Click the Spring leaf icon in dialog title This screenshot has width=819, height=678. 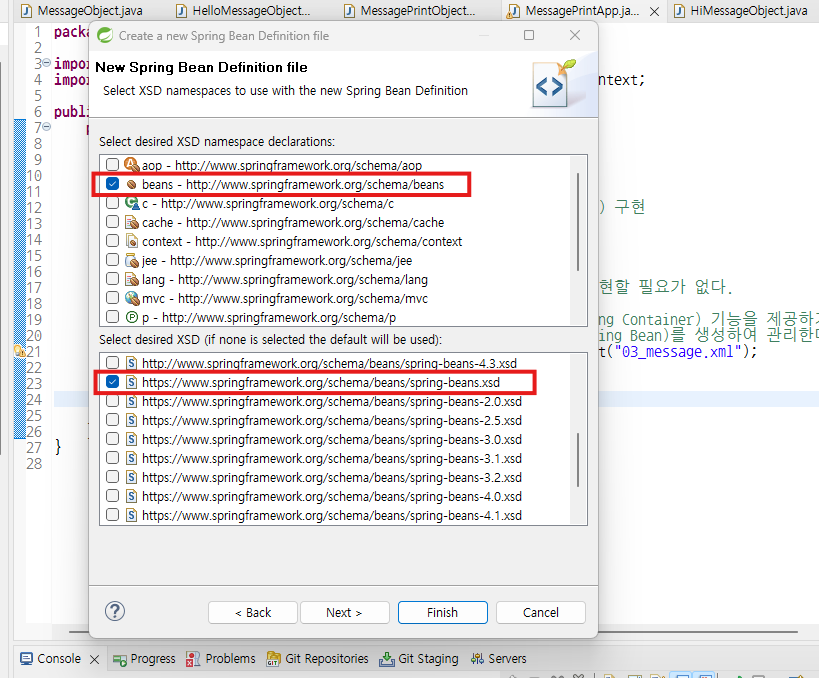(x=105, y=35)
